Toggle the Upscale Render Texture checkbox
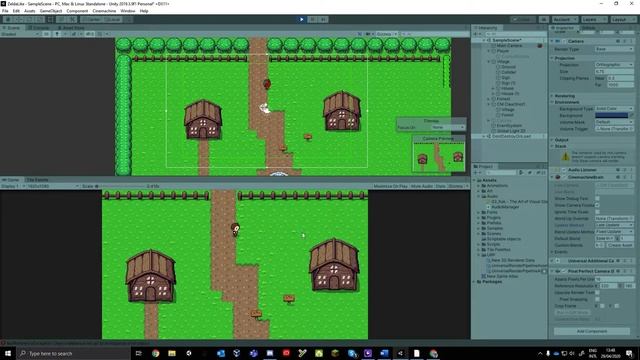Image resolution: width=640 pixels, height=360 pixels. click(597, 293)
